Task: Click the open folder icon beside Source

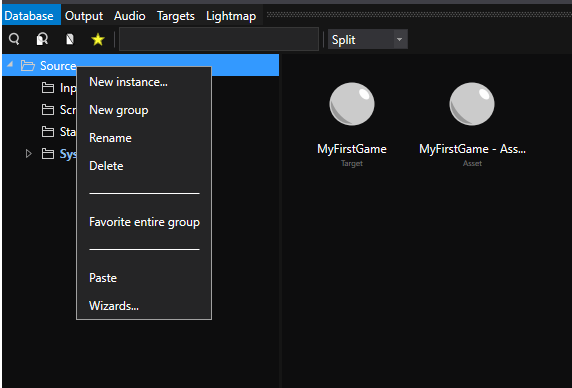Action: (x=28, y=66)
